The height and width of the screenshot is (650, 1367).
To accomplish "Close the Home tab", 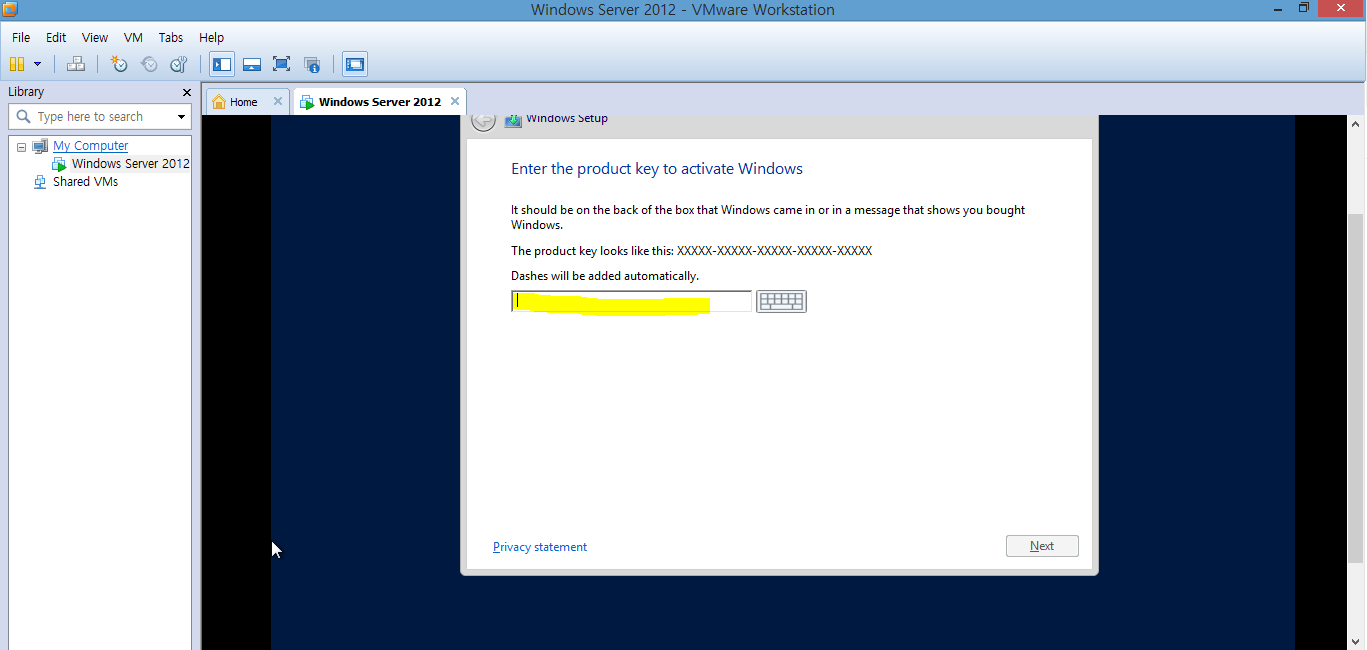I will tap(278, 101).
